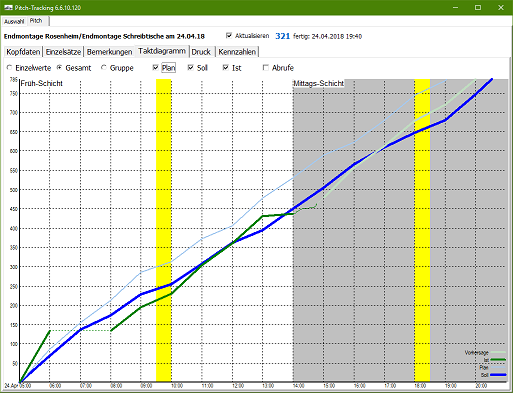Click the Vorhersage legend color line
513x393 pixels.
pyautogui.click(x=498, y=352)
